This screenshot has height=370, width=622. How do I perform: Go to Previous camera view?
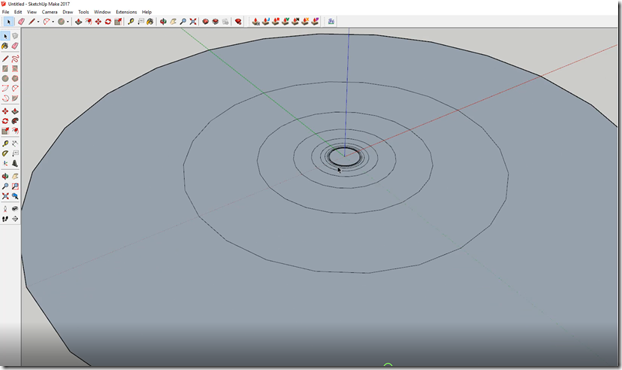pyautogui.click(x=15, y=196)
